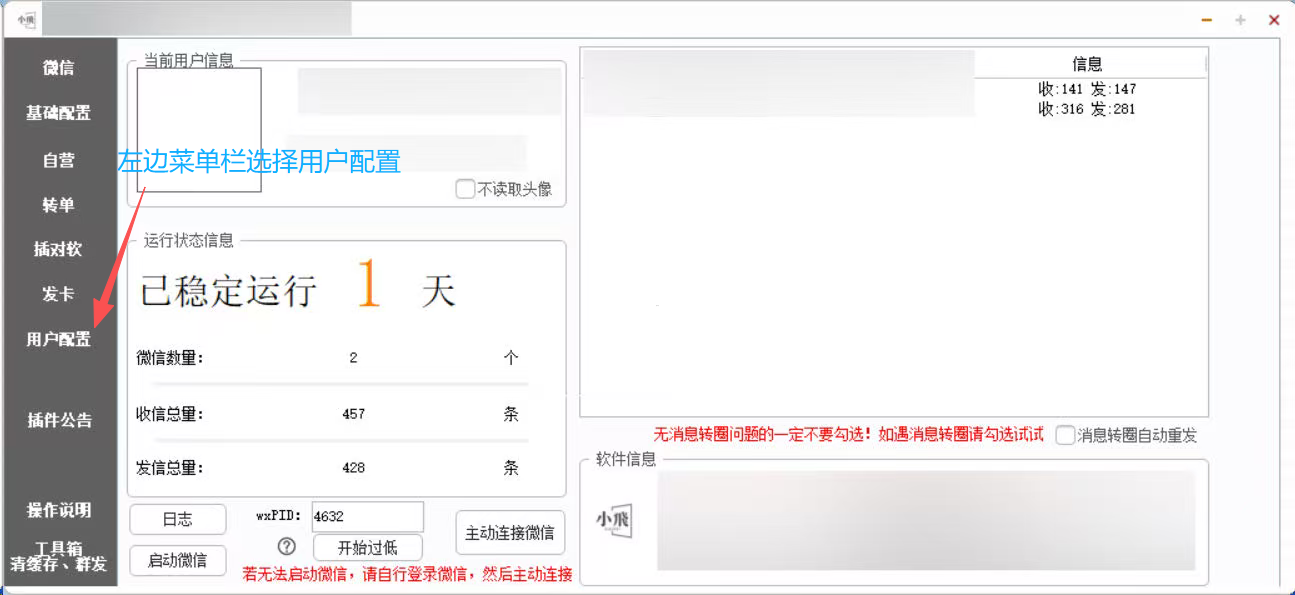The width and height of the screenshot is (1295, 595).
Task: Open the 发卡 menu item
Action: (x=59, y=294)
